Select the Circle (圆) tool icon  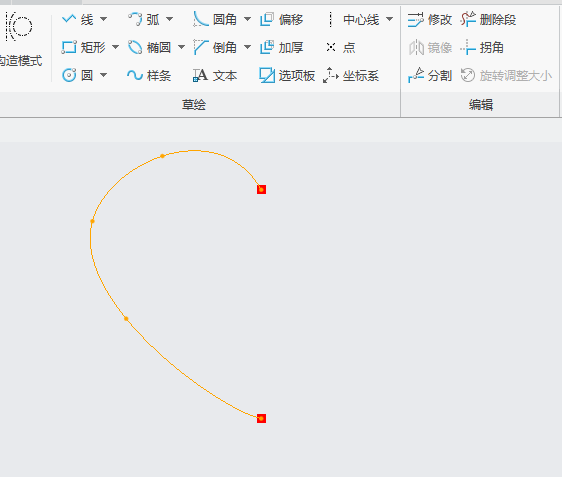tap(69, 75)
